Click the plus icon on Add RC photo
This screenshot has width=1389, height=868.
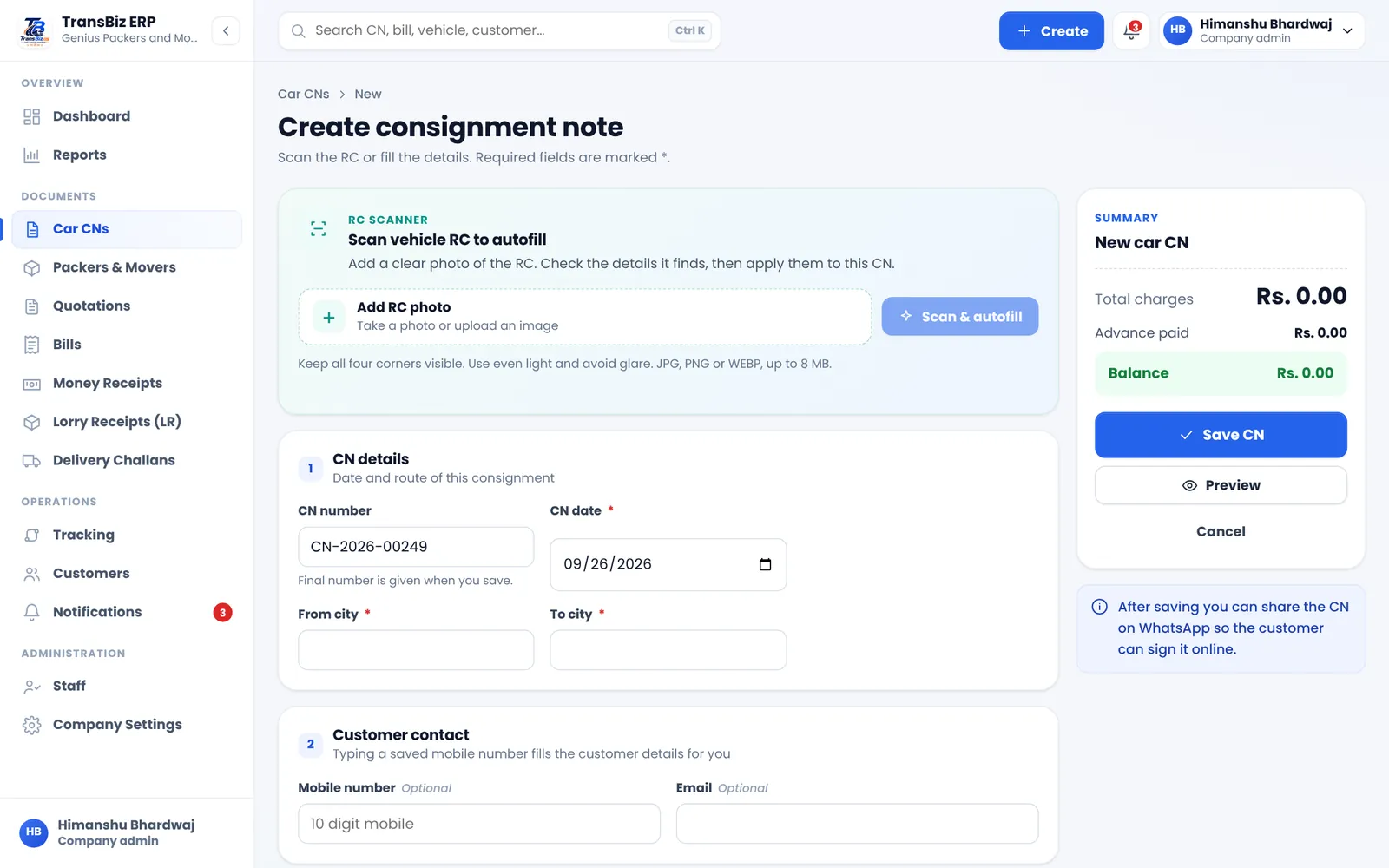[x=329, y=319]
